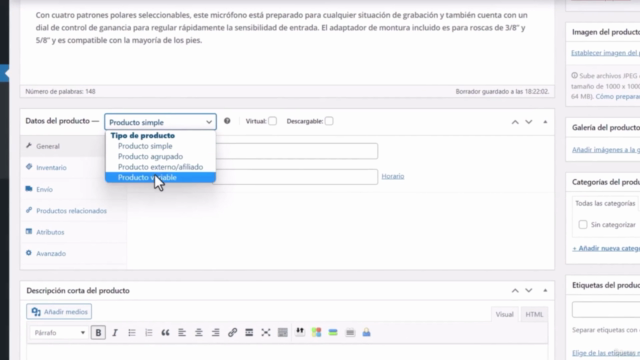Click the green-blue stripes toolbar icon
The image size is (640, 360).
(x=333, y=333)
